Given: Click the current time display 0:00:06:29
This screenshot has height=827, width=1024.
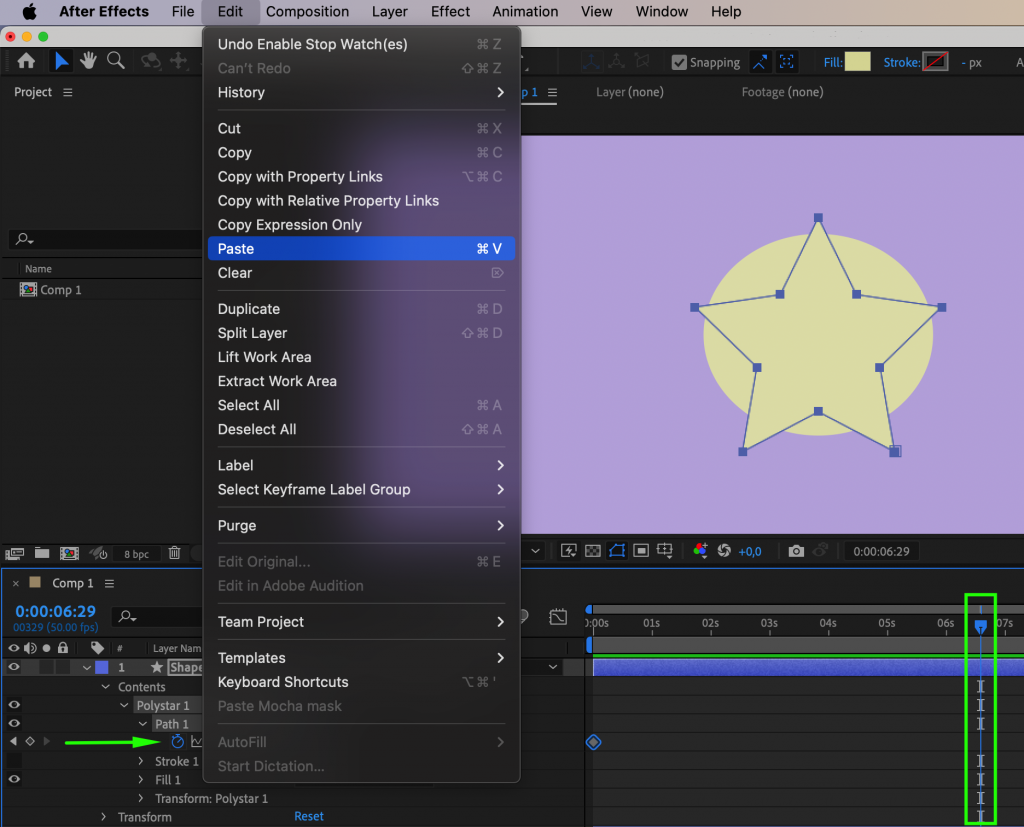Looking at the screenshot, I should coord(55,612).
